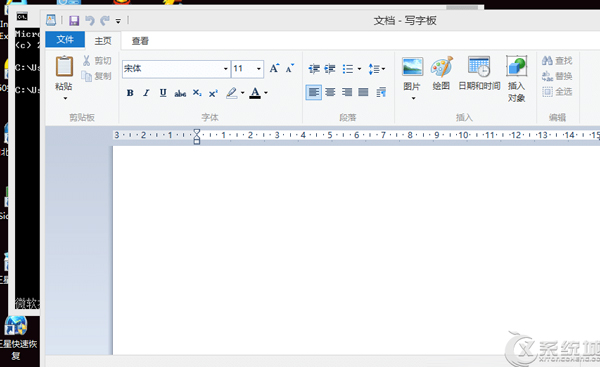
Task: Save the document with the floppy disk icon
Action: point(74,20)
